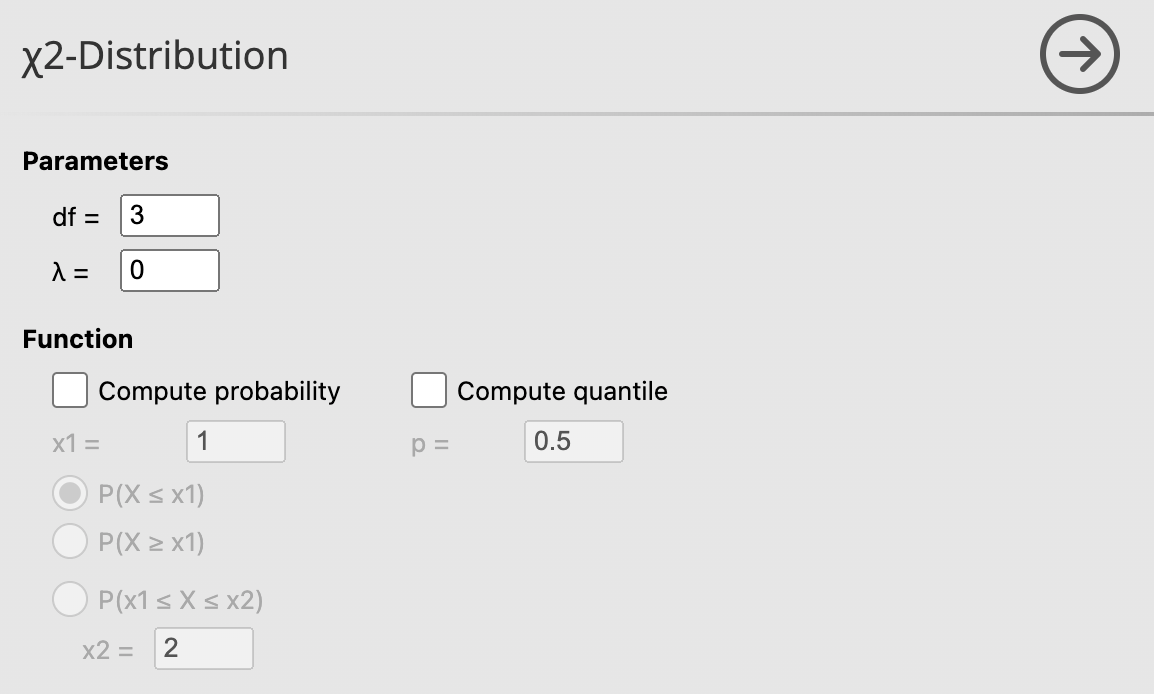This screenshot has height=694, width=1154.
Task: Choose the P(X ≥ x1) radio option
Action: click(70, 542)
